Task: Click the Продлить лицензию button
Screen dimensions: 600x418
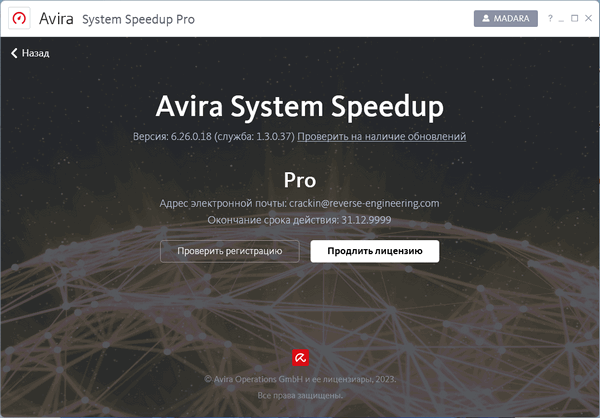Action: [375, 251]
